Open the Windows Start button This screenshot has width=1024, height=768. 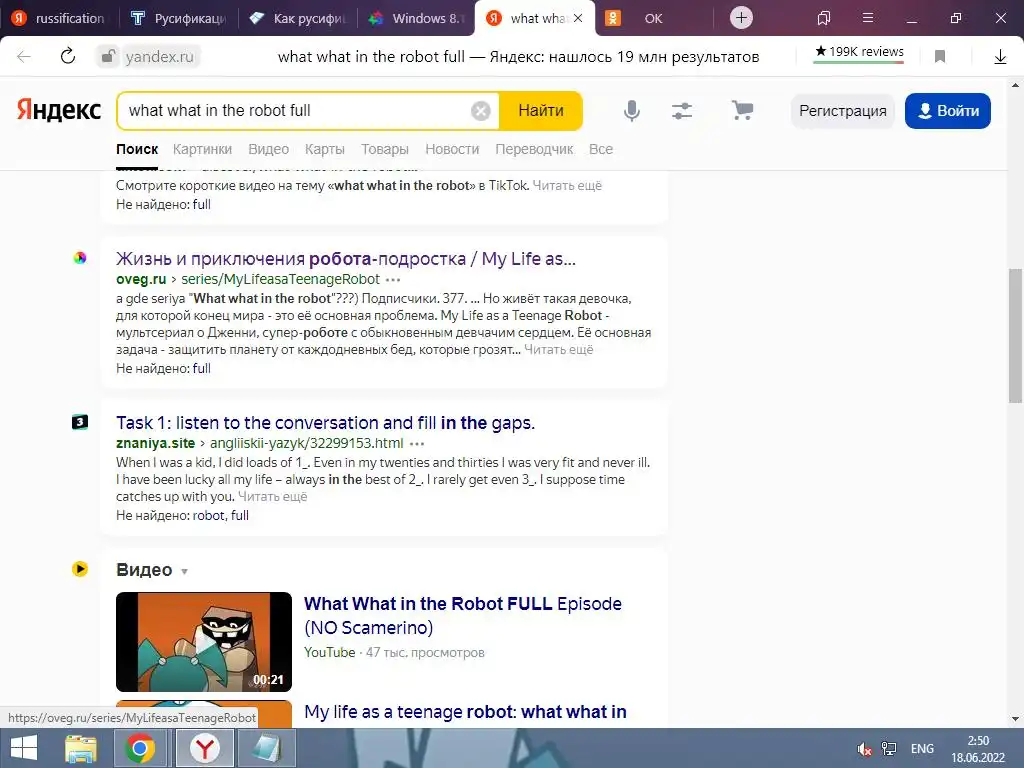(24, 748)
